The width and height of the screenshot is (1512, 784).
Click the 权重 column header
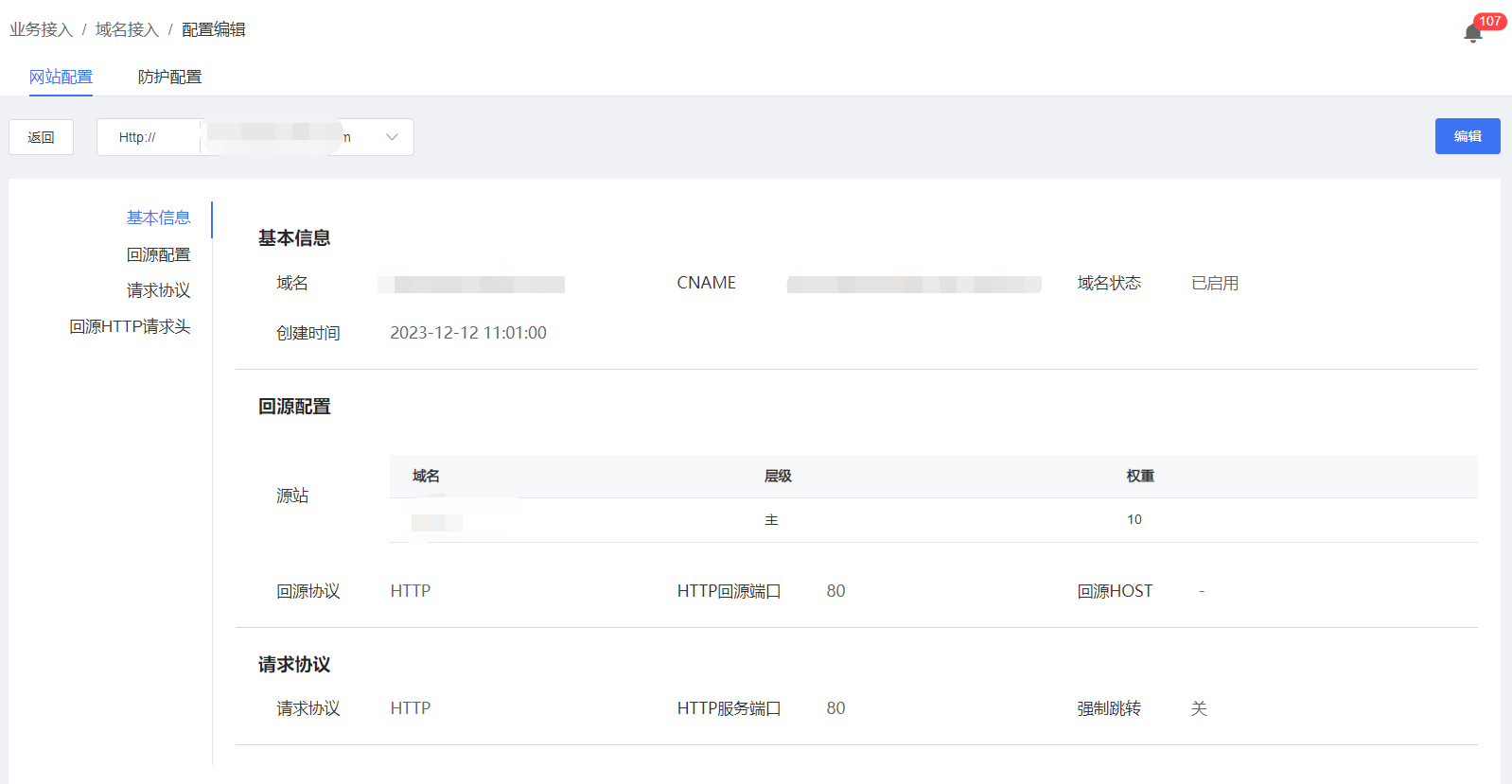1139,476
